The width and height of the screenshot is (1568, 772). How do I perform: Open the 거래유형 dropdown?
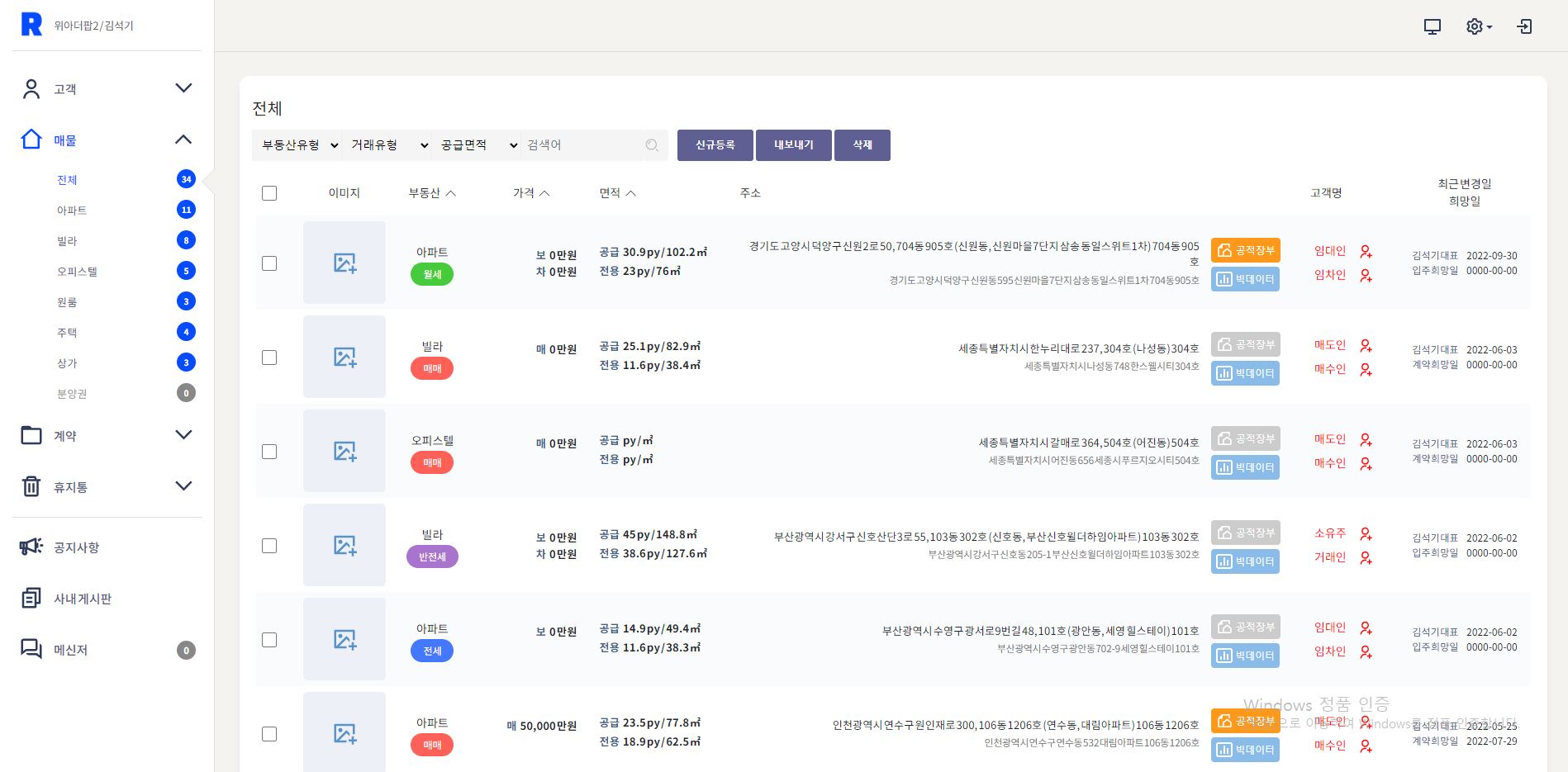(388, 145)
